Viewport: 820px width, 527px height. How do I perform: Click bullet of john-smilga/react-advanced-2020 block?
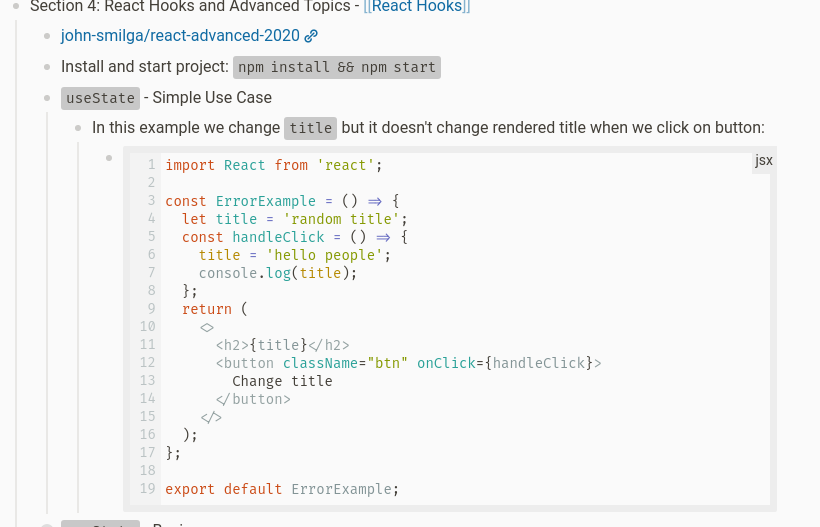(47, 36)
